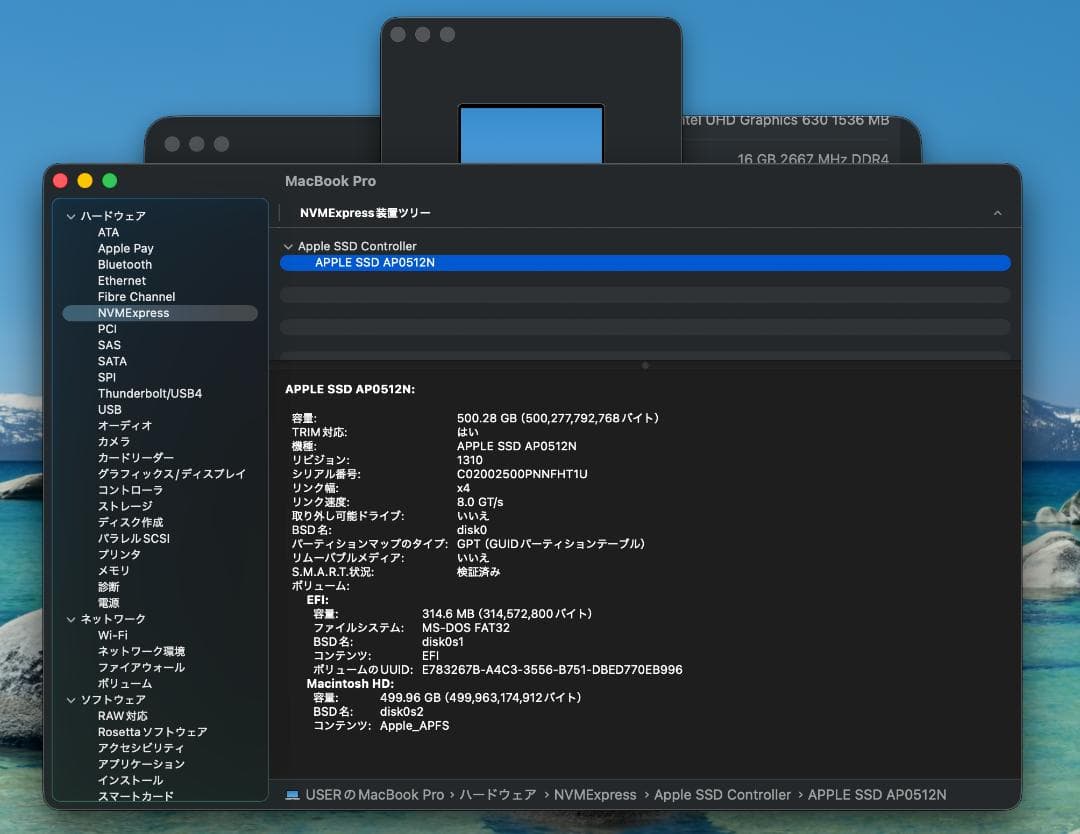Select アプリケーション in the sidebar
This screenshot has height=834, width=1080.
(141, 764)
